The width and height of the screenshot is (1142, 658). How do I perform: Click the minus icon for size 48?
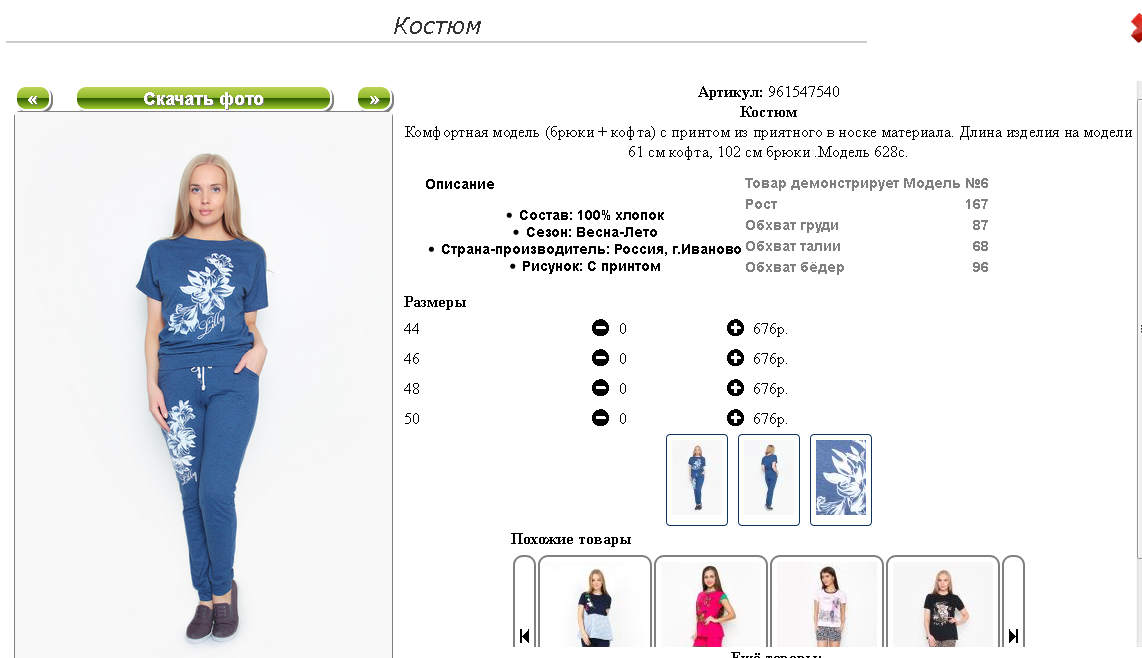600,388
